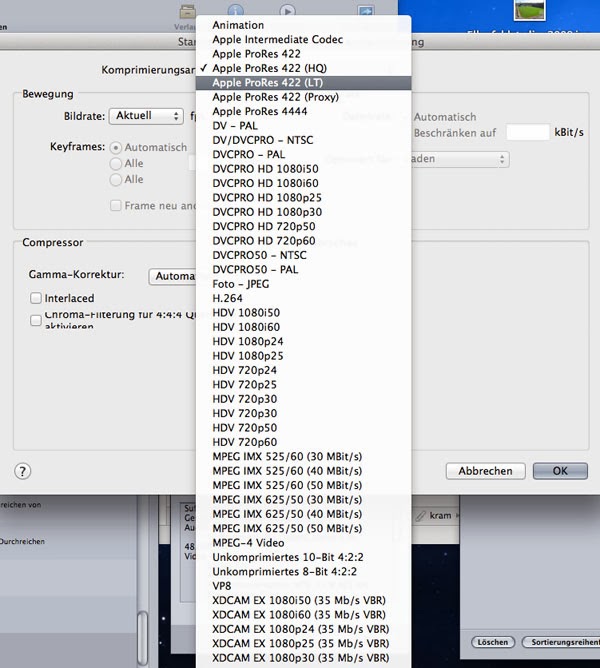Choose DVCPRO HD 720p50
The width and height of the screenshot is (600, 668).
(x=303, y=226)
